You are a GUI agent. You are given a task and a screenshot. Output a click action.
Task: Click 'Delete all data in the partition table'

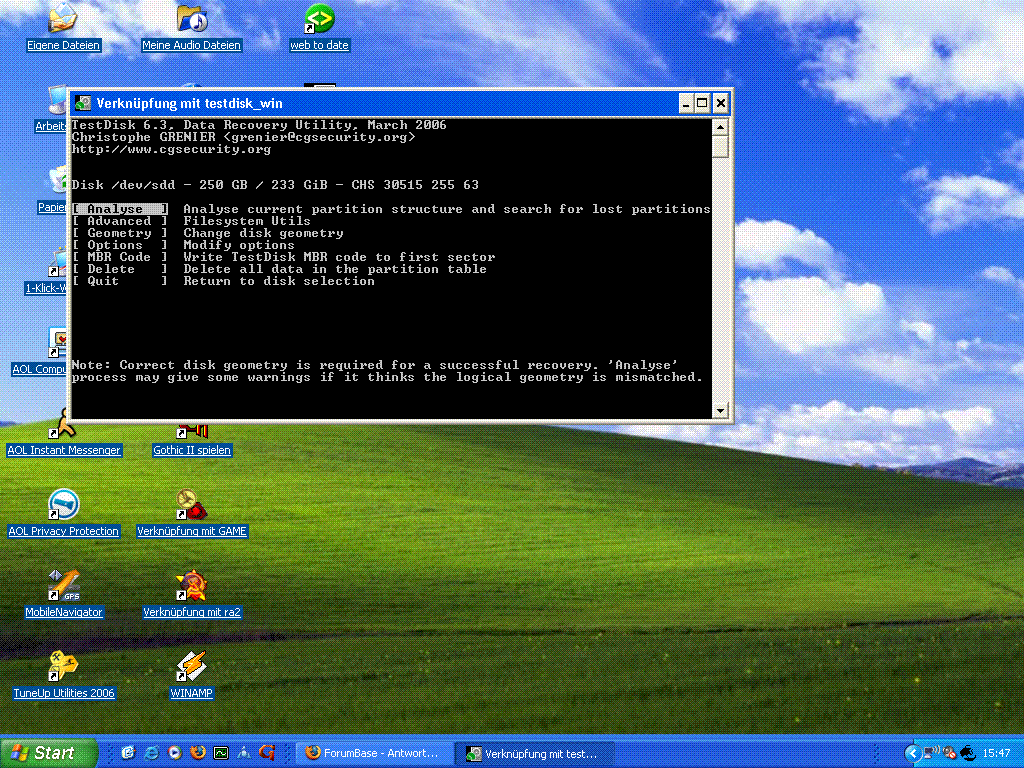point(335,269)
